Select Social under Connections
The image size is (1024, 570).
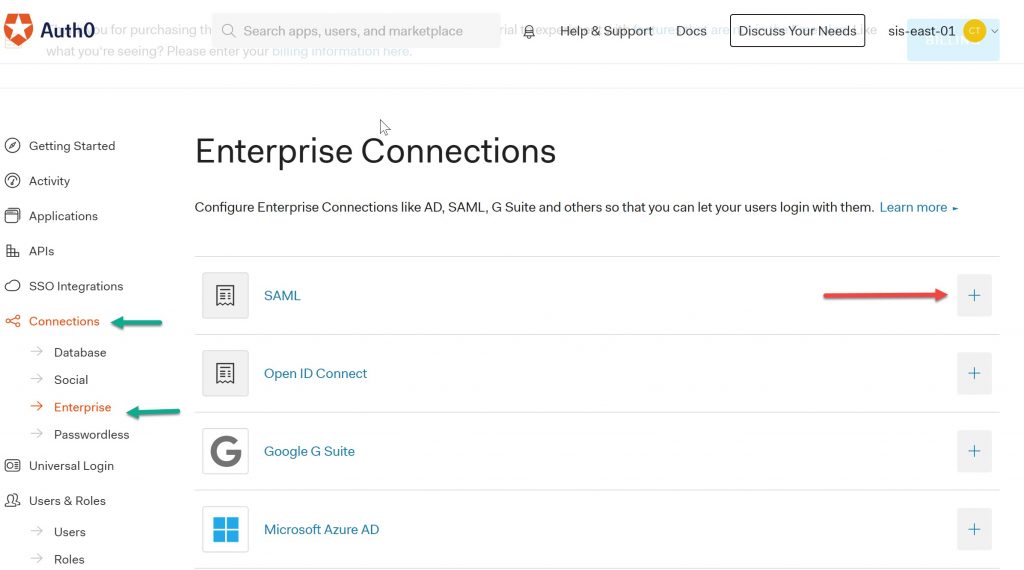[71, 379]
